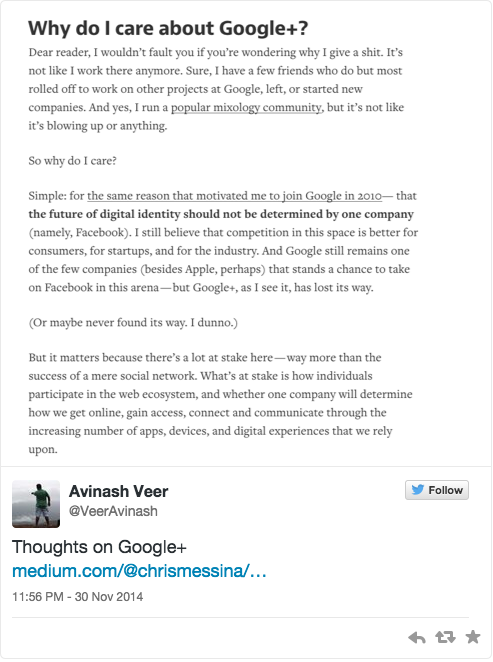Viewport: 493px width, 662px height.
Task: Click the 11:56 PM - 30 Nov 2014 timestamp
Action: [x=78, y=597]
